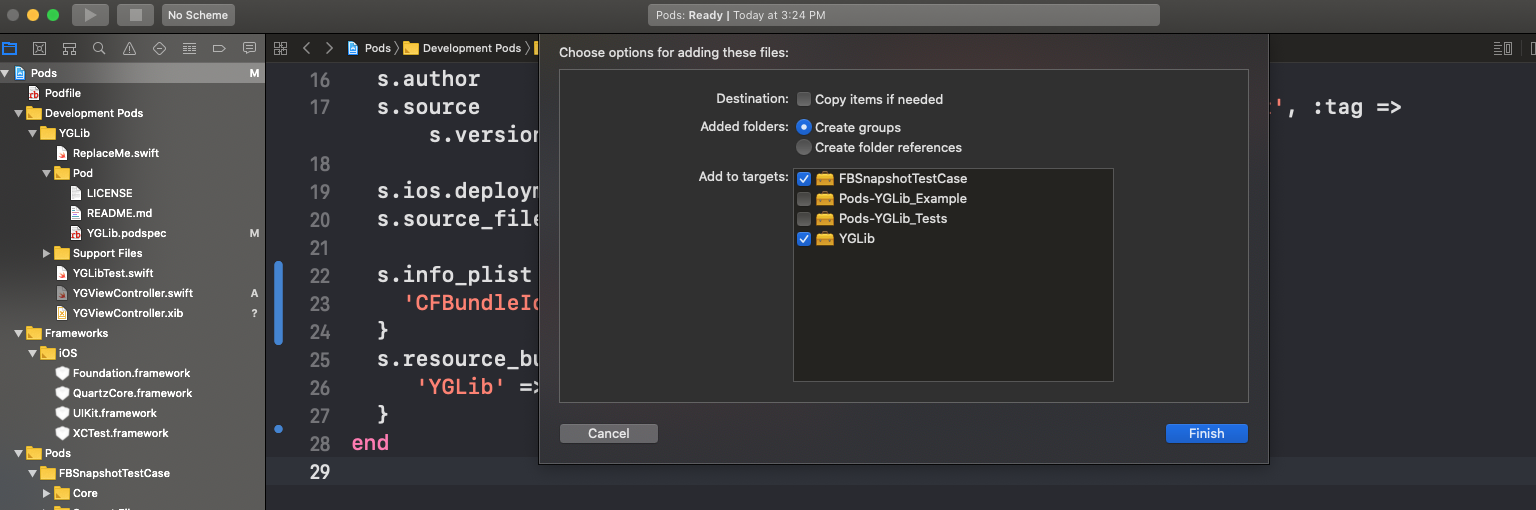Select QuartzCore.framework
Screen dimensions: 1536x510
132,393
